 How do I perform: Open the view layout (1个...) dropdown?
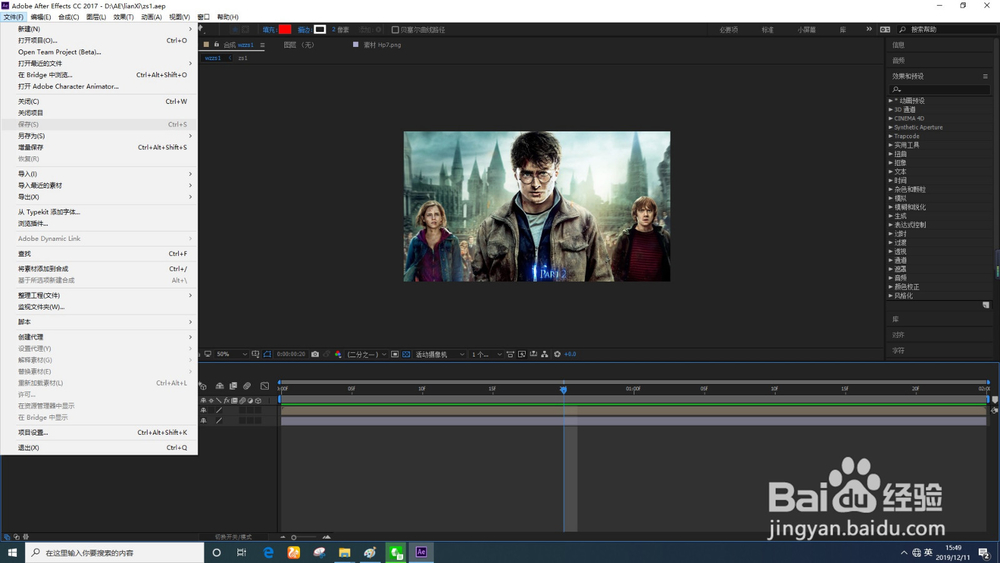coord(486,354)
